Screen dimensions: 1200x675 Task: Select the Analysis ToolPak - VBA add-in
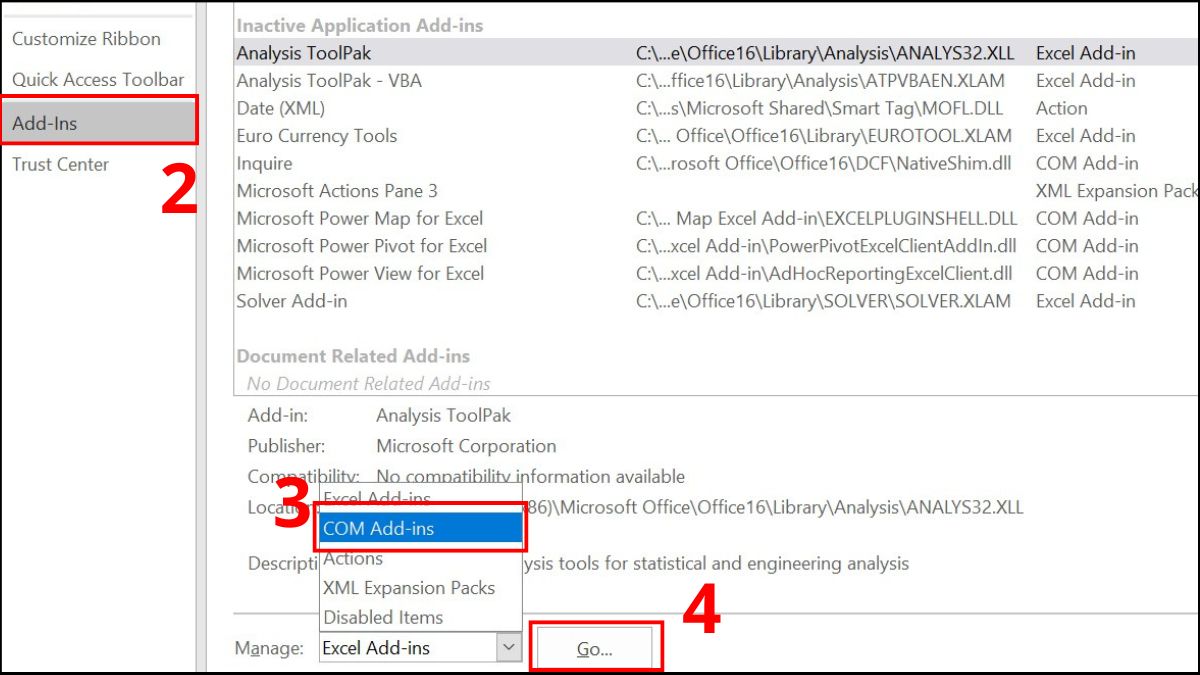click(330, 80)
